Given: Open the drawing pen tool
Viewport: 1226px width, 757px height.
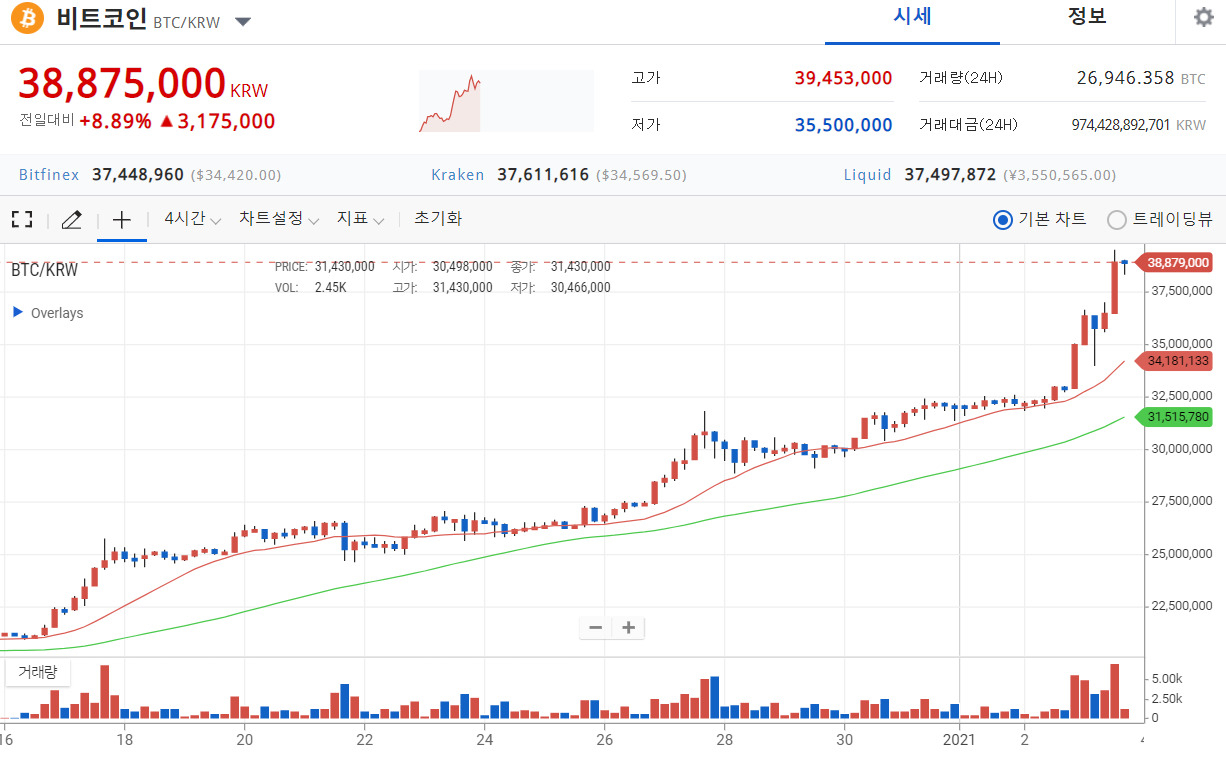Looking at the screenshot, I should 71,218.
